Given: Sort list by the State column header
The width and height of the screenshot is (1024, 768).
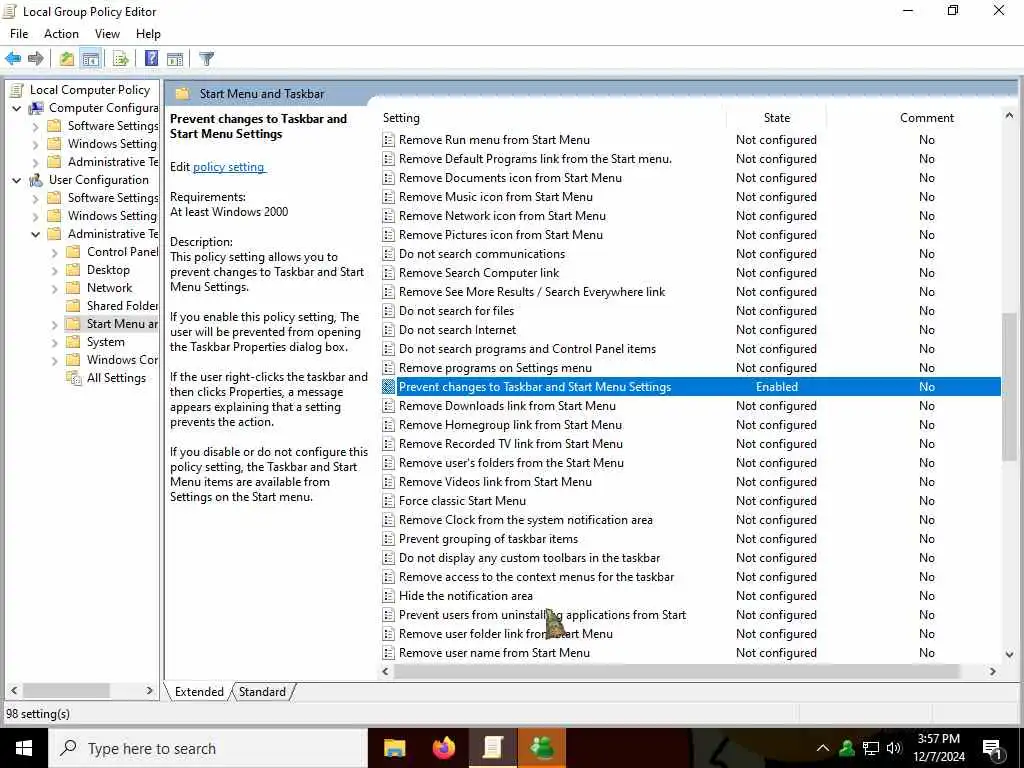Looking at the screenshot, I should pos(776,118).
